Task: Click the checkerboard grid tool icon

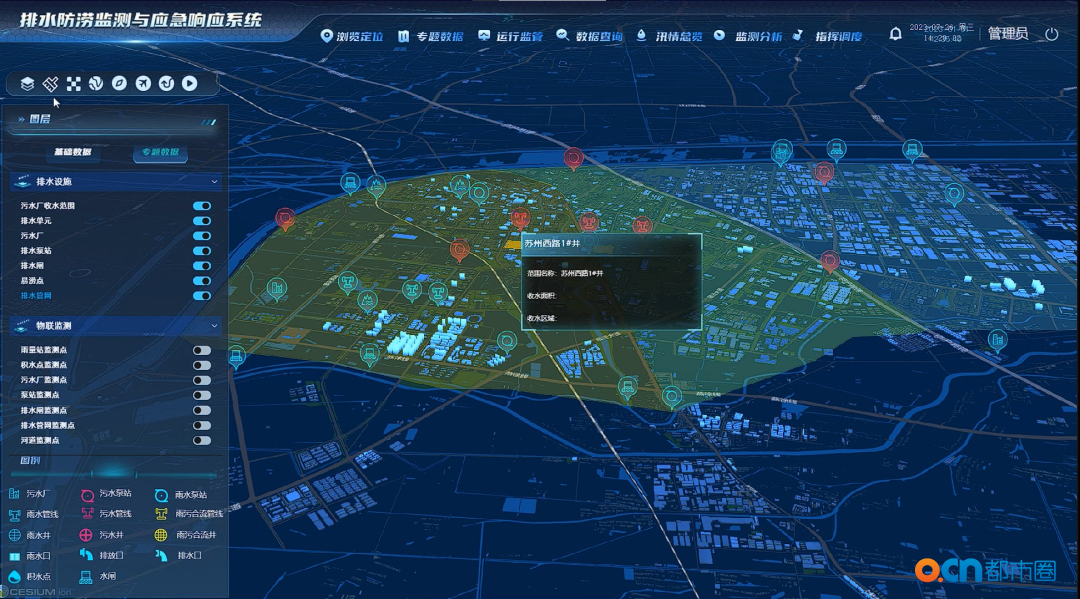Action: (73, 84)
